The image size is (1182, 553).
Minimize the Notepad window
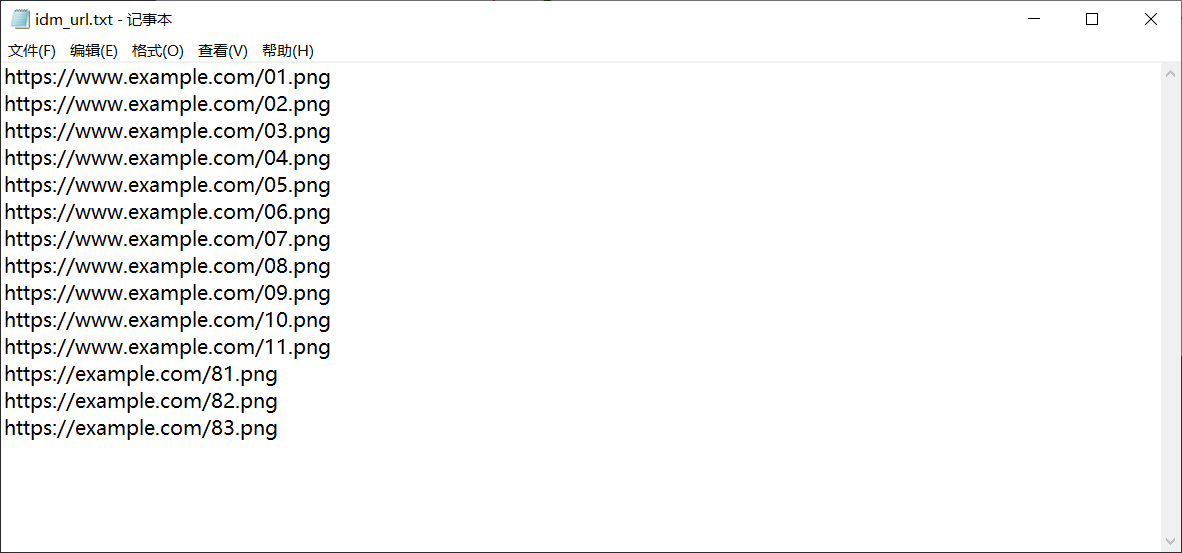1033,19
